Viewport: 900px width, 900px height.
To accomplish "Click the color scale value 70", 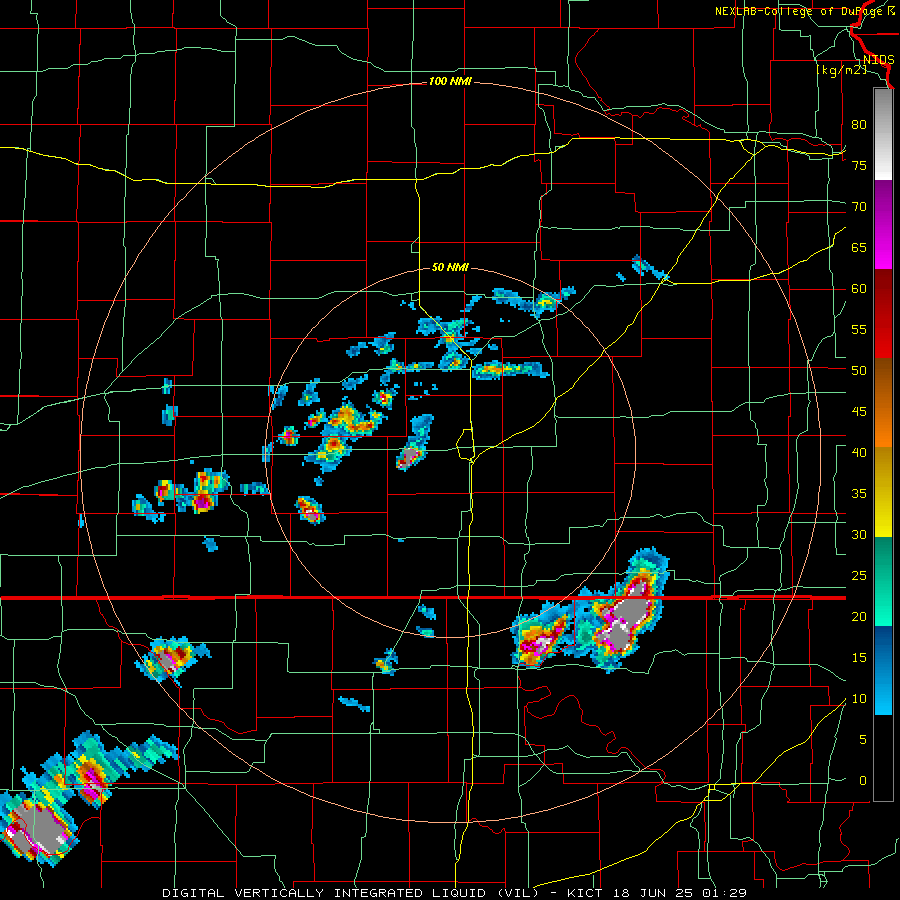I will point(859,207).
